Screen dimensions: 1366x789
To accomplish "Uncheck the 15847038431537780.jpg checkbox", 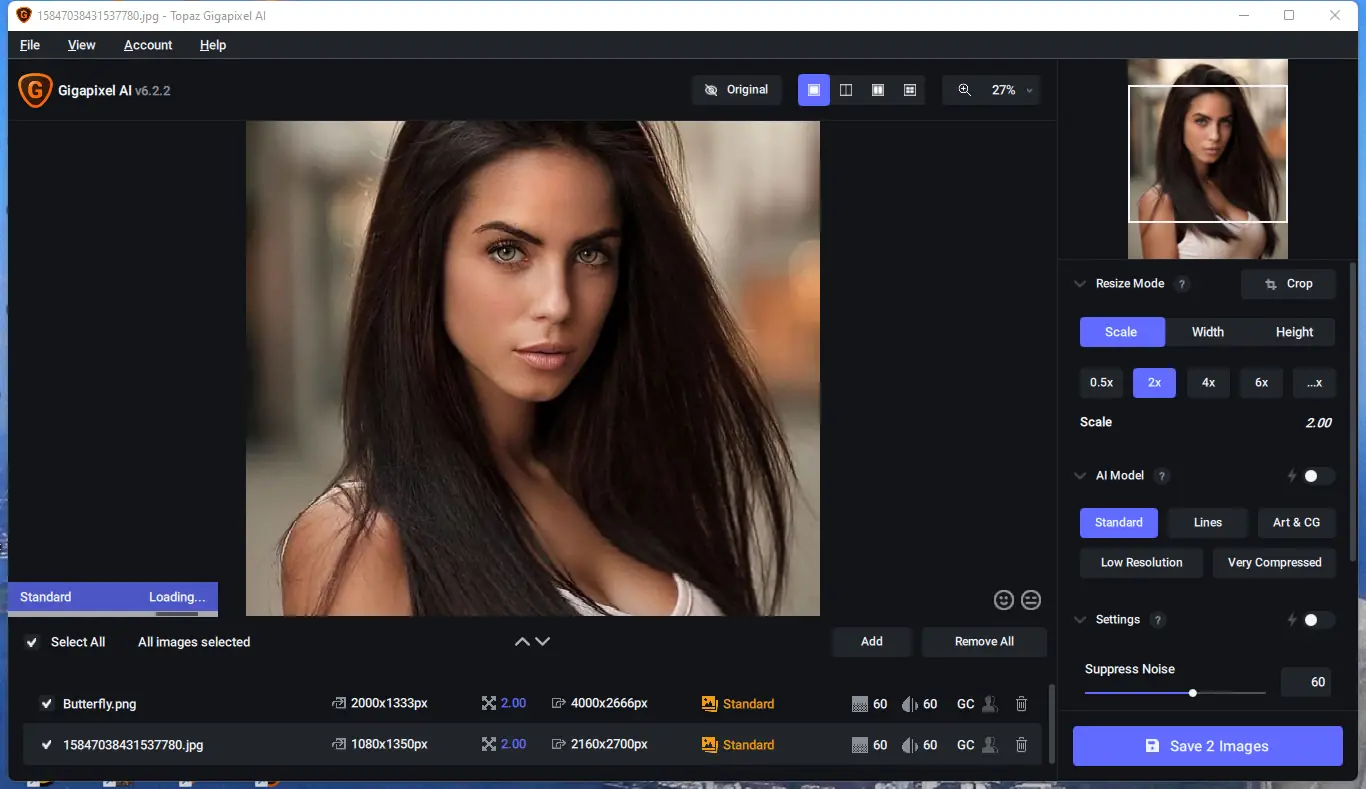I will (47, 745).
